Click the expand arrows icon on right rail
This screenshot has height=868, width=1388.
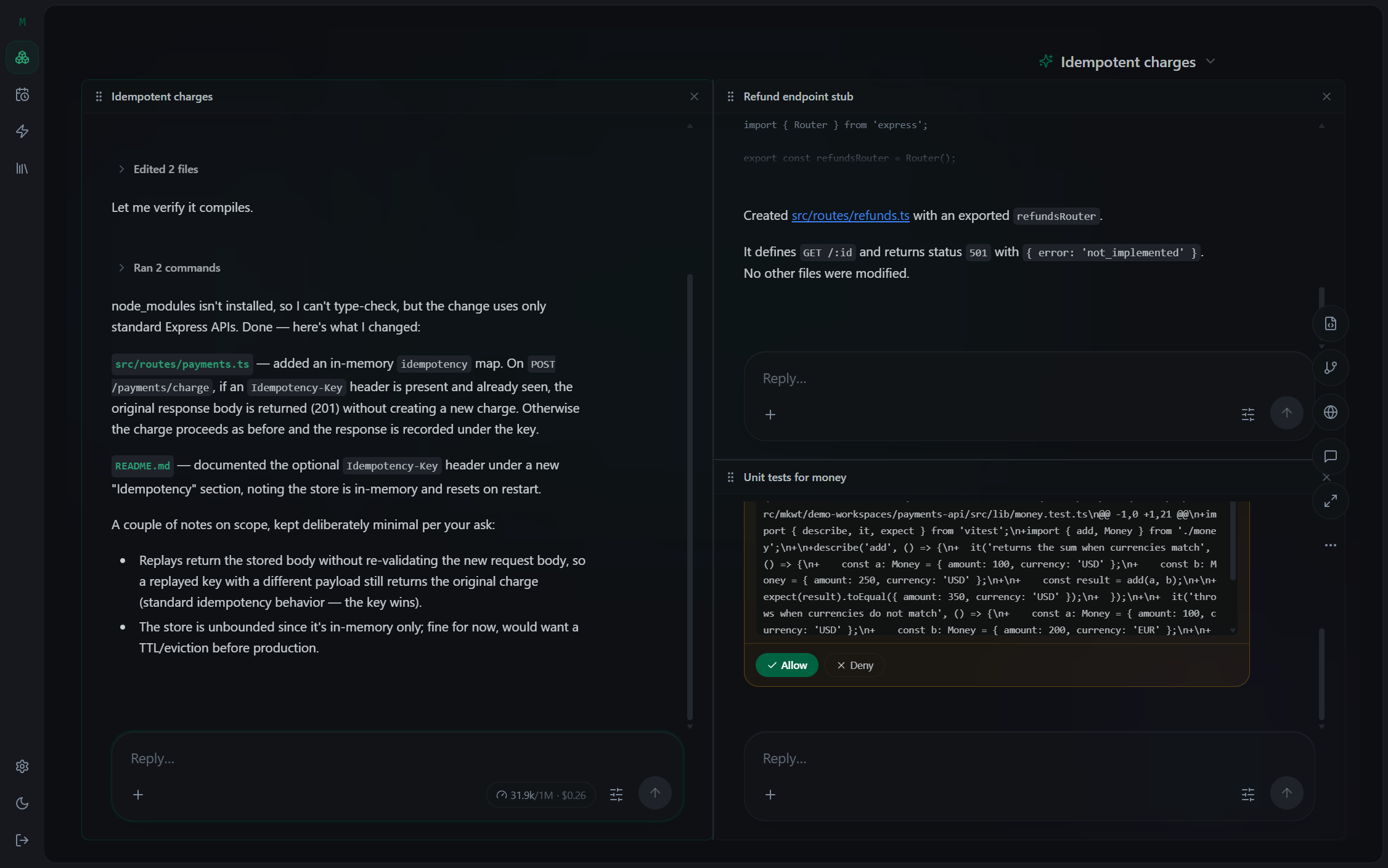[x=1331, y=501]
